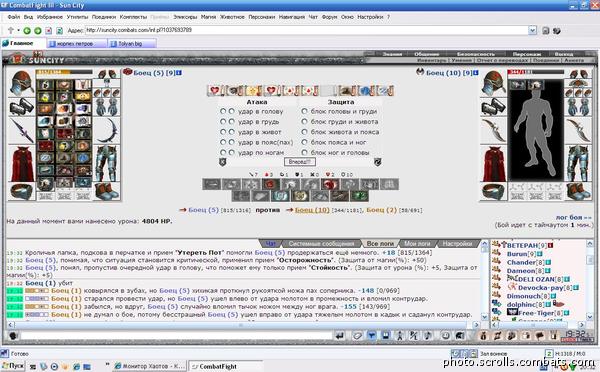Viewport: 600px width, 372px height.
Task: Switch to the "Все логи" chat tab
Action: (380, 243)
